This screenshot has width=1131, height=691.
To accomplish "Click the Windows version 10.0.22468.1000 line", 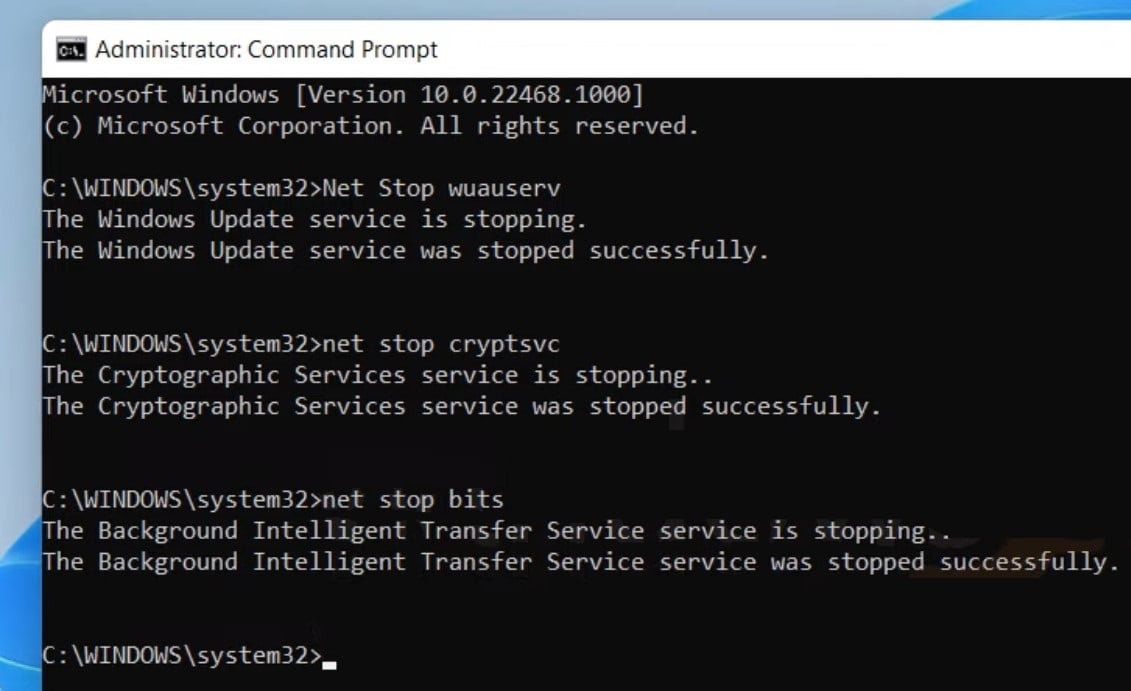I will coord(343,96).
